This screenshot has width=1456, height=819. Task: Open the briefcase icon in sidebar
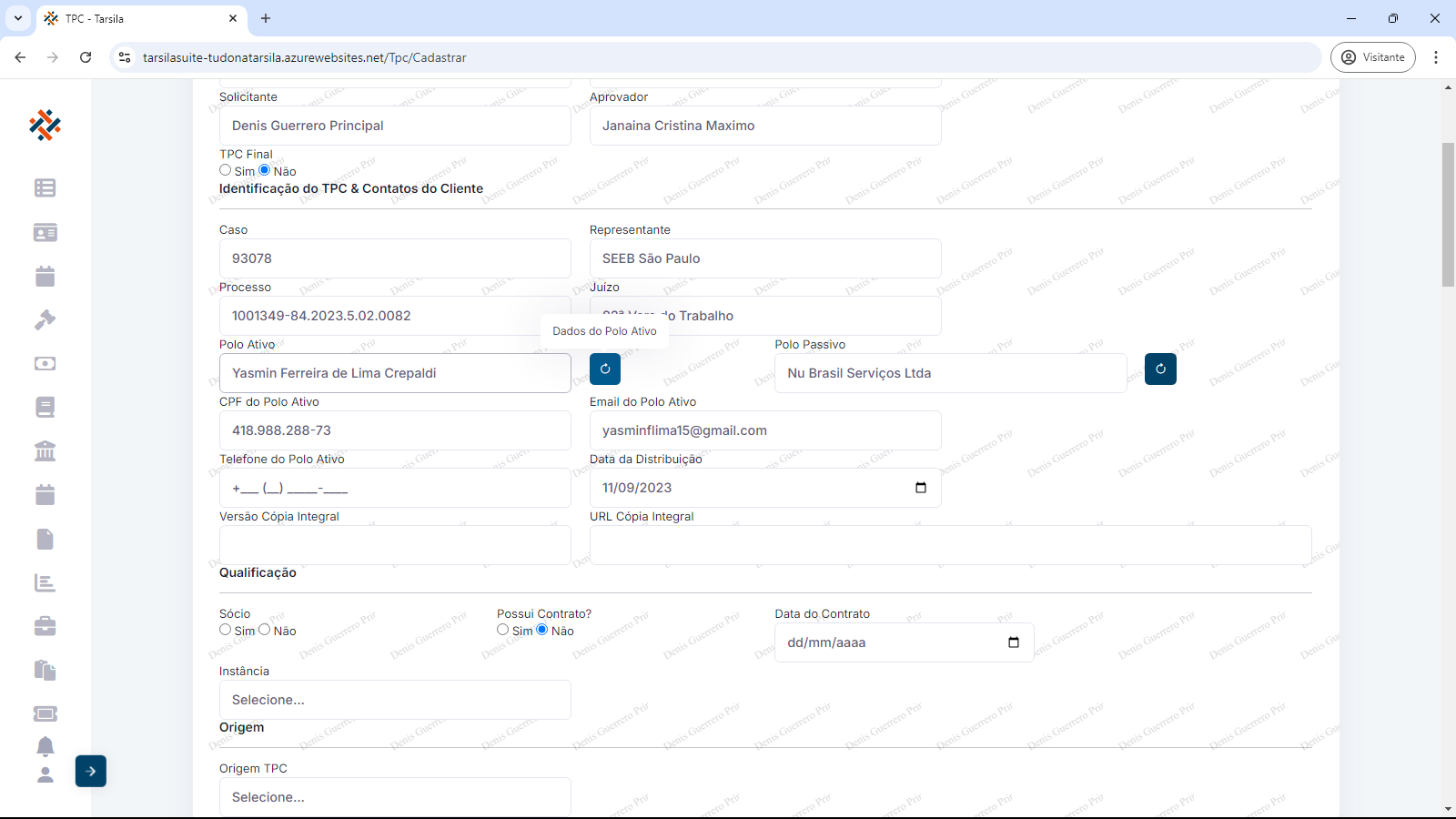click(x=45, y=626)
